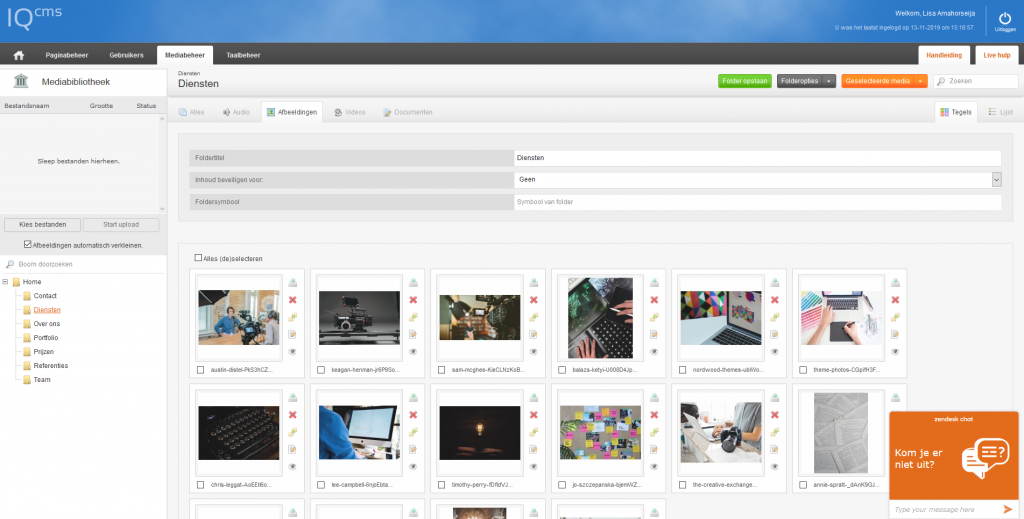Edit the keagan-henman image details
1024x519 pixels.
(413, 334)
